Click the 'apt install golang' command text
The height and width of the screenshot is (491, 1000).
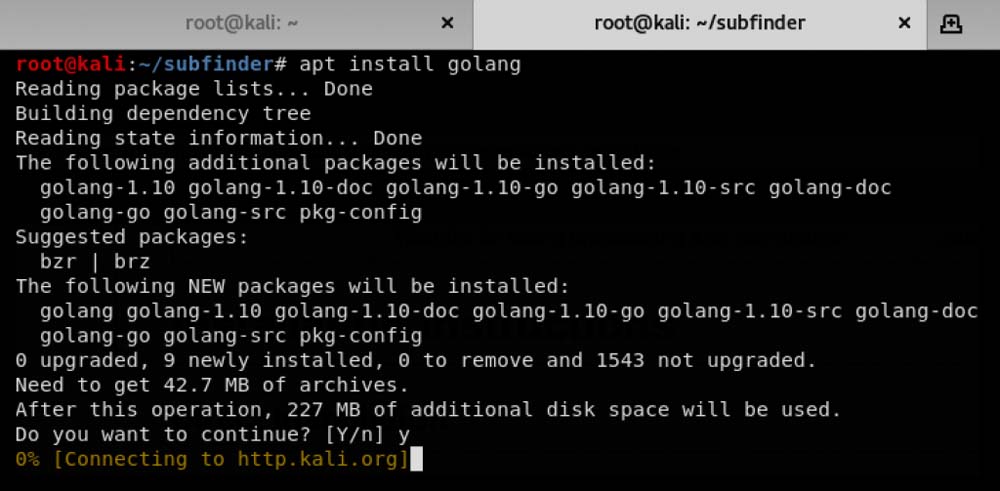pos(410,64)
